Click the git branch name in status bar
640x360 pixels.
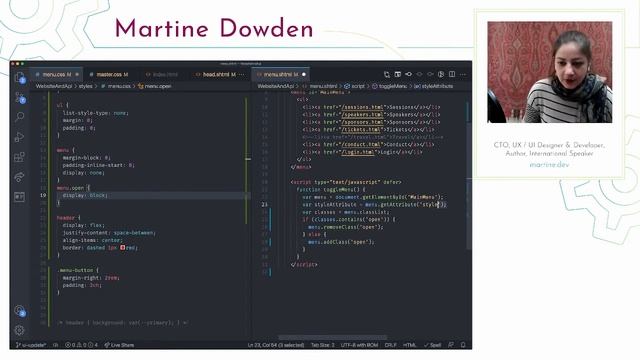click(31, 345)
